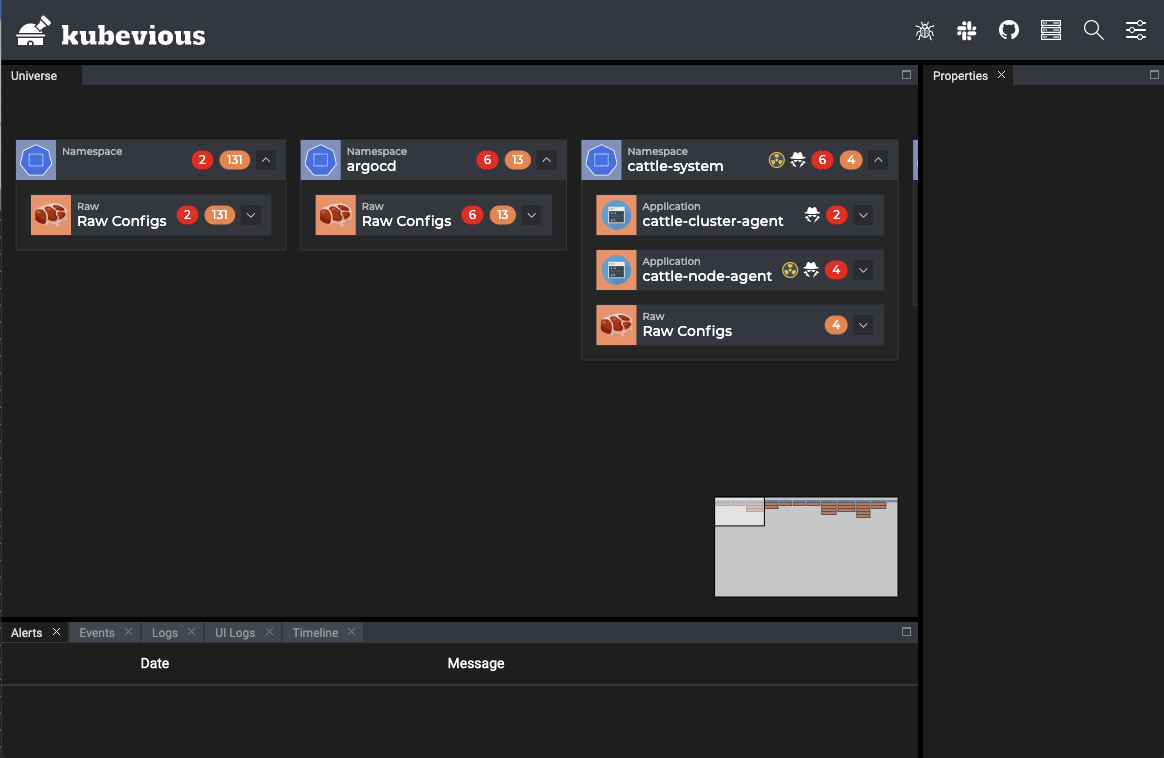The width and height of the screenshot is (1164, 758).
Task: Click Raw Configs meat icon under argocd
Action: coord(336,215)
